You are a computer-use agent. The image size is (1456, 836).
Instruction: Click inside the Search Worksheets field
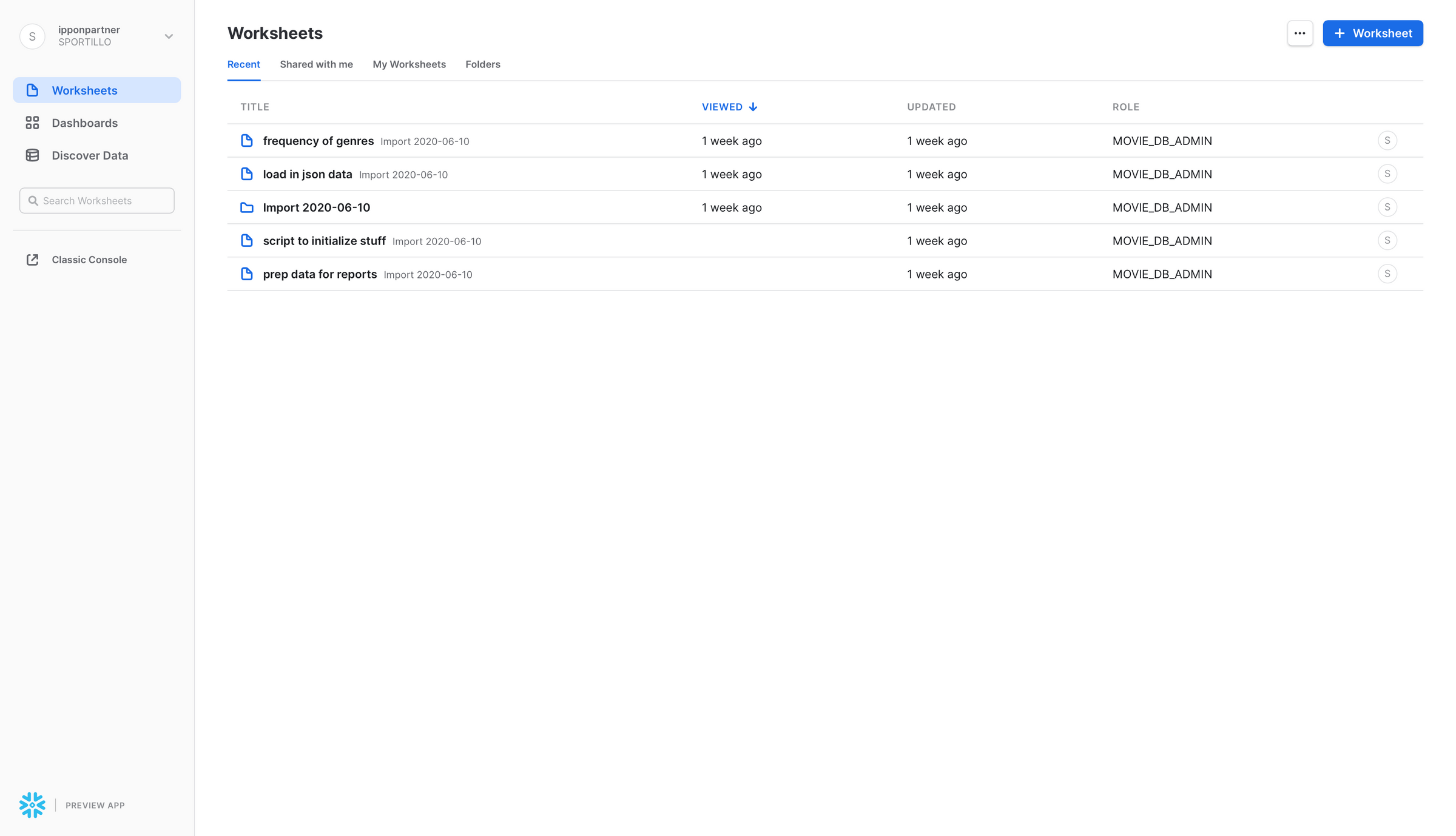[x=97, y=200]
